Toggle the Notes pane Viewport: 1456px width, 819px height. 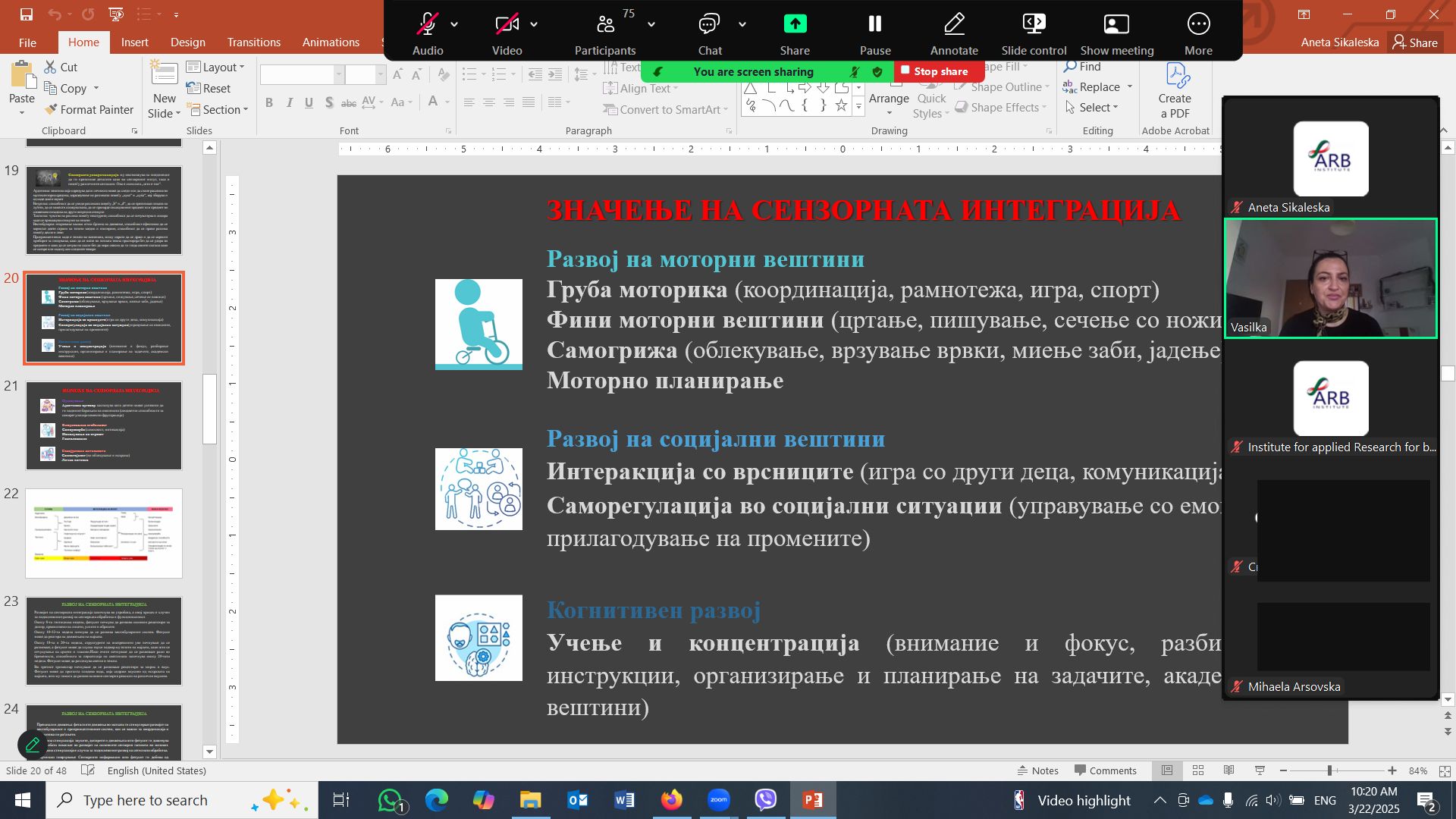tap(1037, 770)
